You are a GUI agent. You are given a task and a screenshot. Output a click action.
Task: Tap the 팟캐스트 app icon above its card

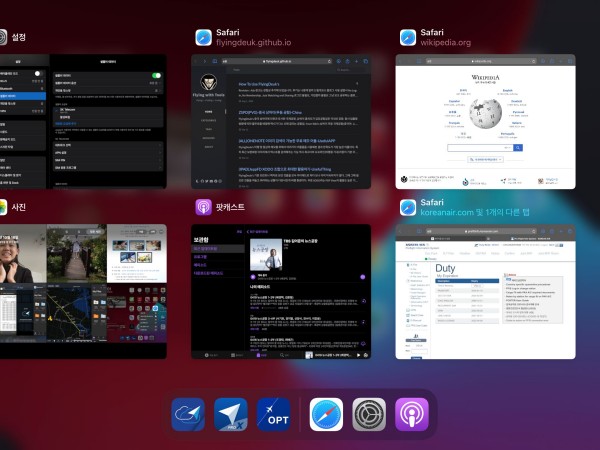[203, 207]
